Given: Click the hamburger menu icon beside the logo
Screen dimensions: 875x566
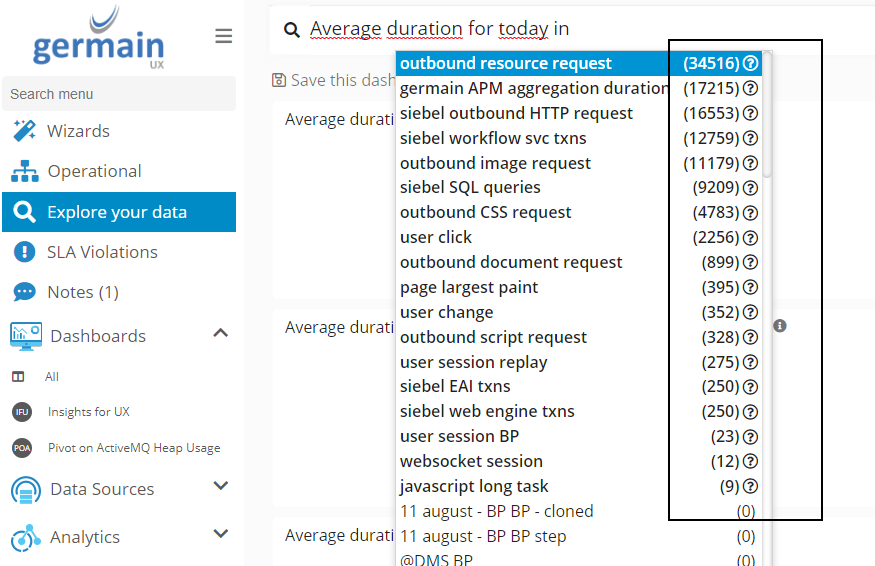Looking at the screenshot, I should coord(224,36).
